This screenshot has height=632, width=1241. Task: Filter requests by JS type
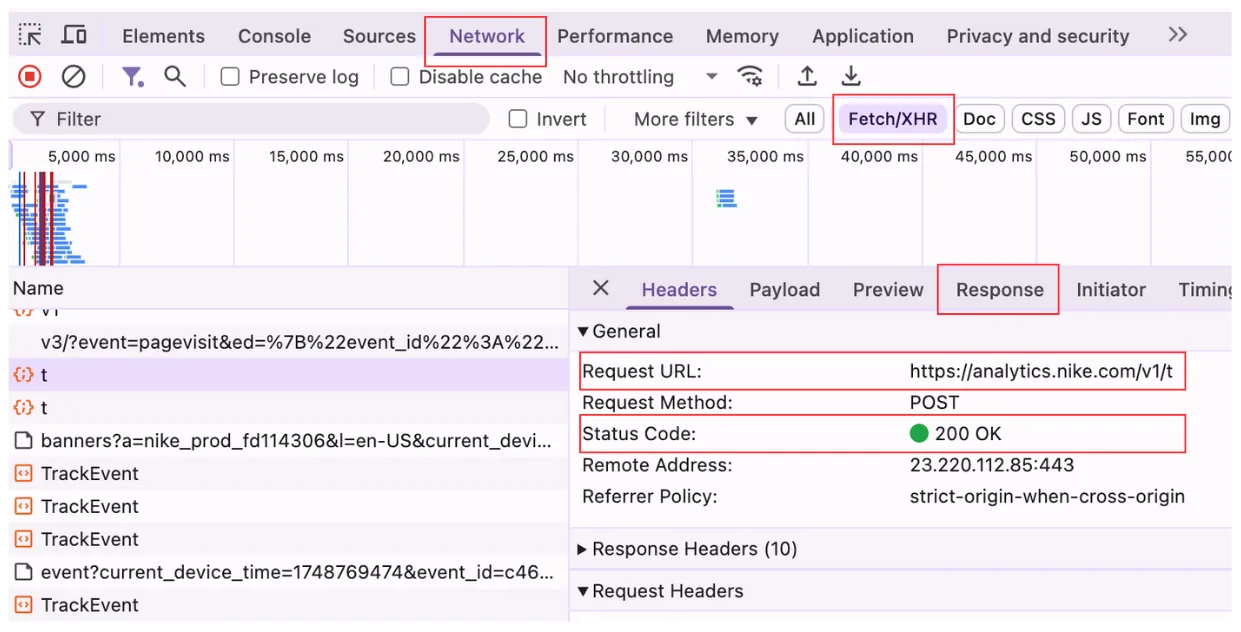pos(1091,119)
